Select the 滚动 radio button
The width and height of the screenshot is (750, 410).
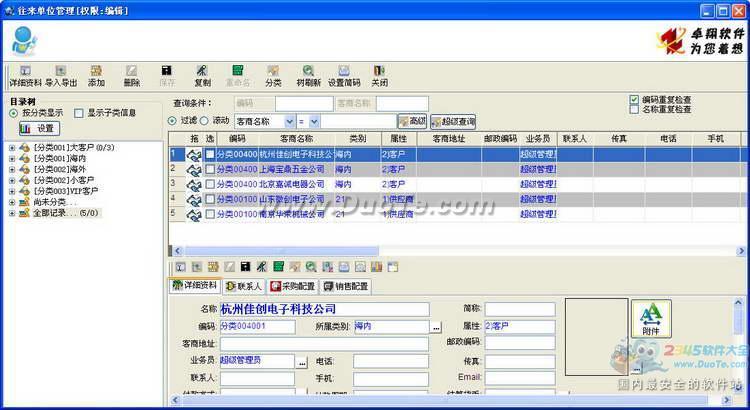click(x=203, y=121)
